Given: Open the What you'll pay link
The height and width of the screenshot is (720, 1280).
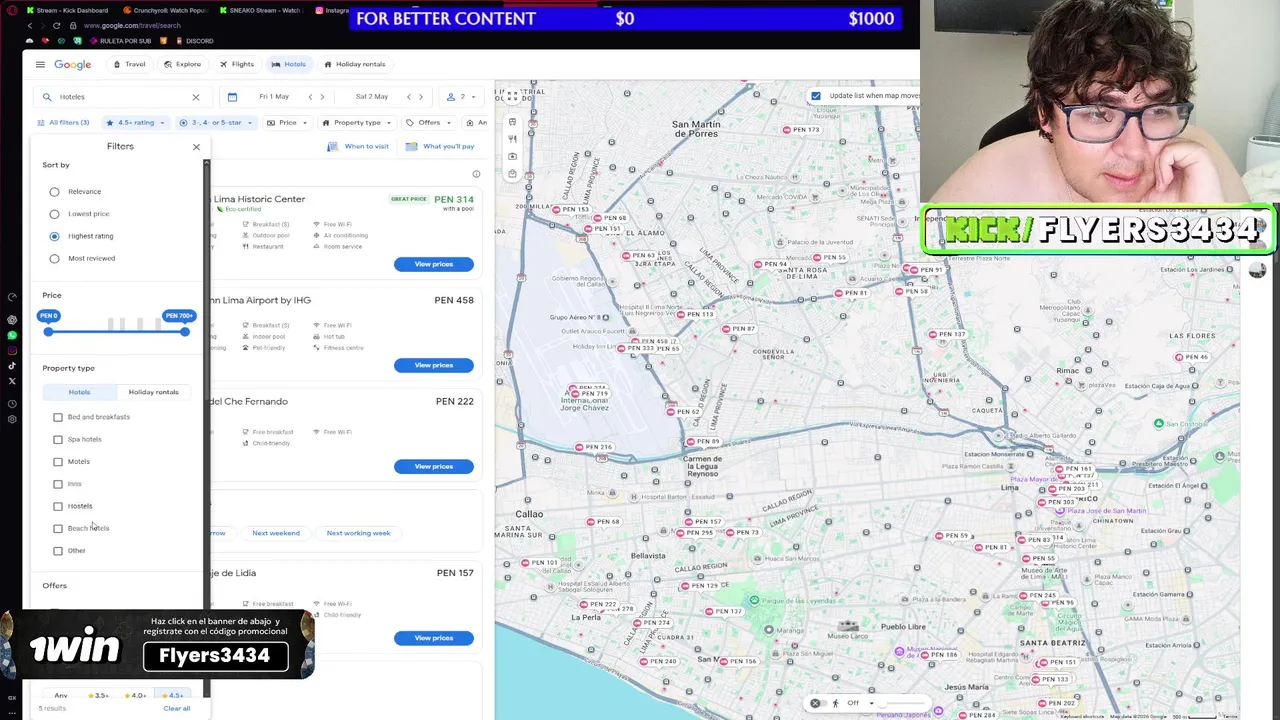Looking at the screenshot, I should click(440, 146).
